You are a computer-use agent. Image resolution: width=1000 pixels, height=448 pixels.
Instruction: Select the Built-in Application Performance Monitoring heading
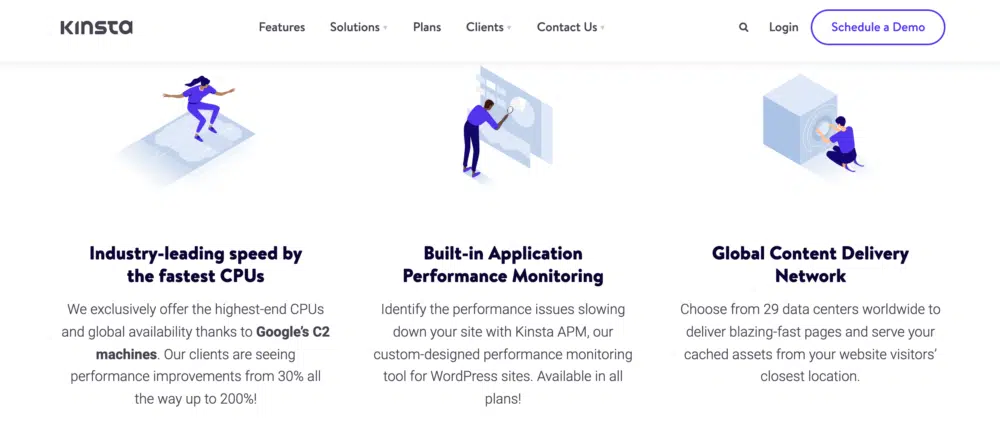click(503, 264)
